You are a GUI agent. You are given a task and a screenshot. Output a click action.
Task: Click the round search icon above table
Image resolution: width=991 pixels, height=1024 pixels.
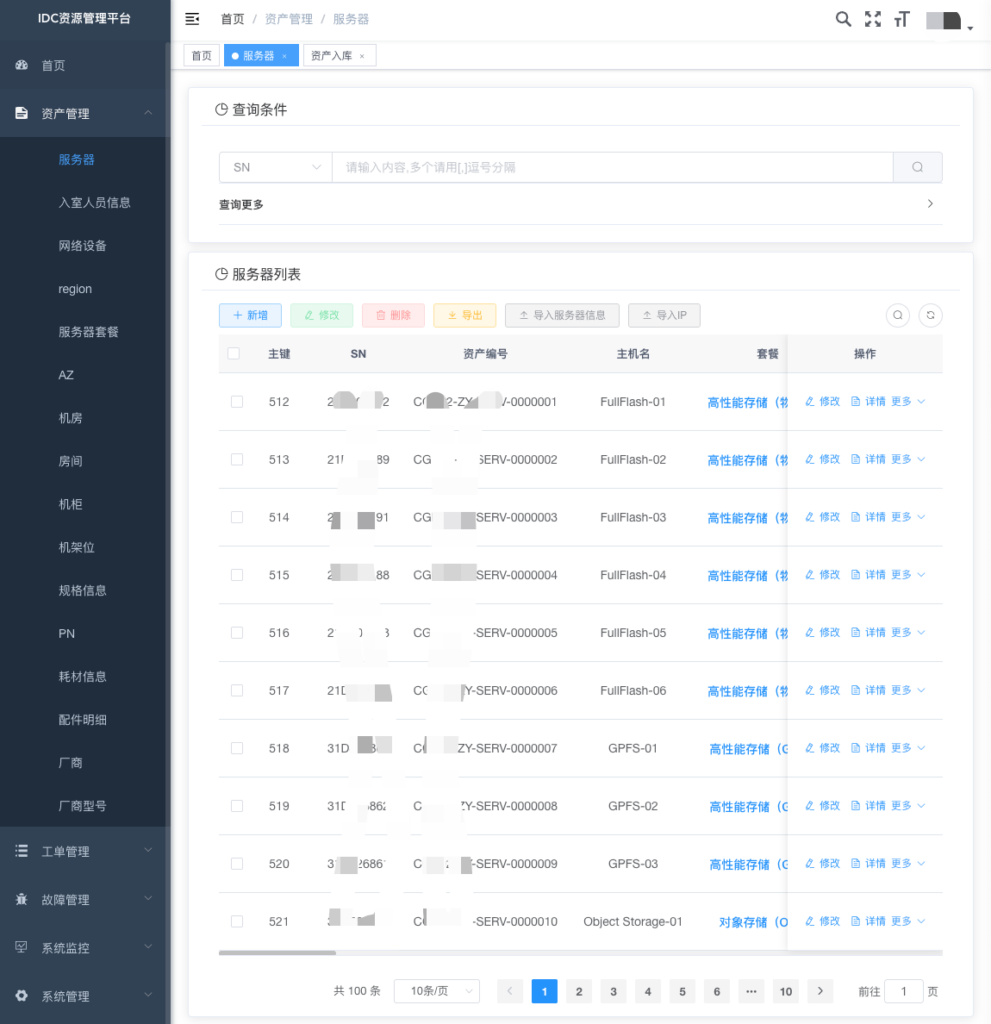coord(898,315)
